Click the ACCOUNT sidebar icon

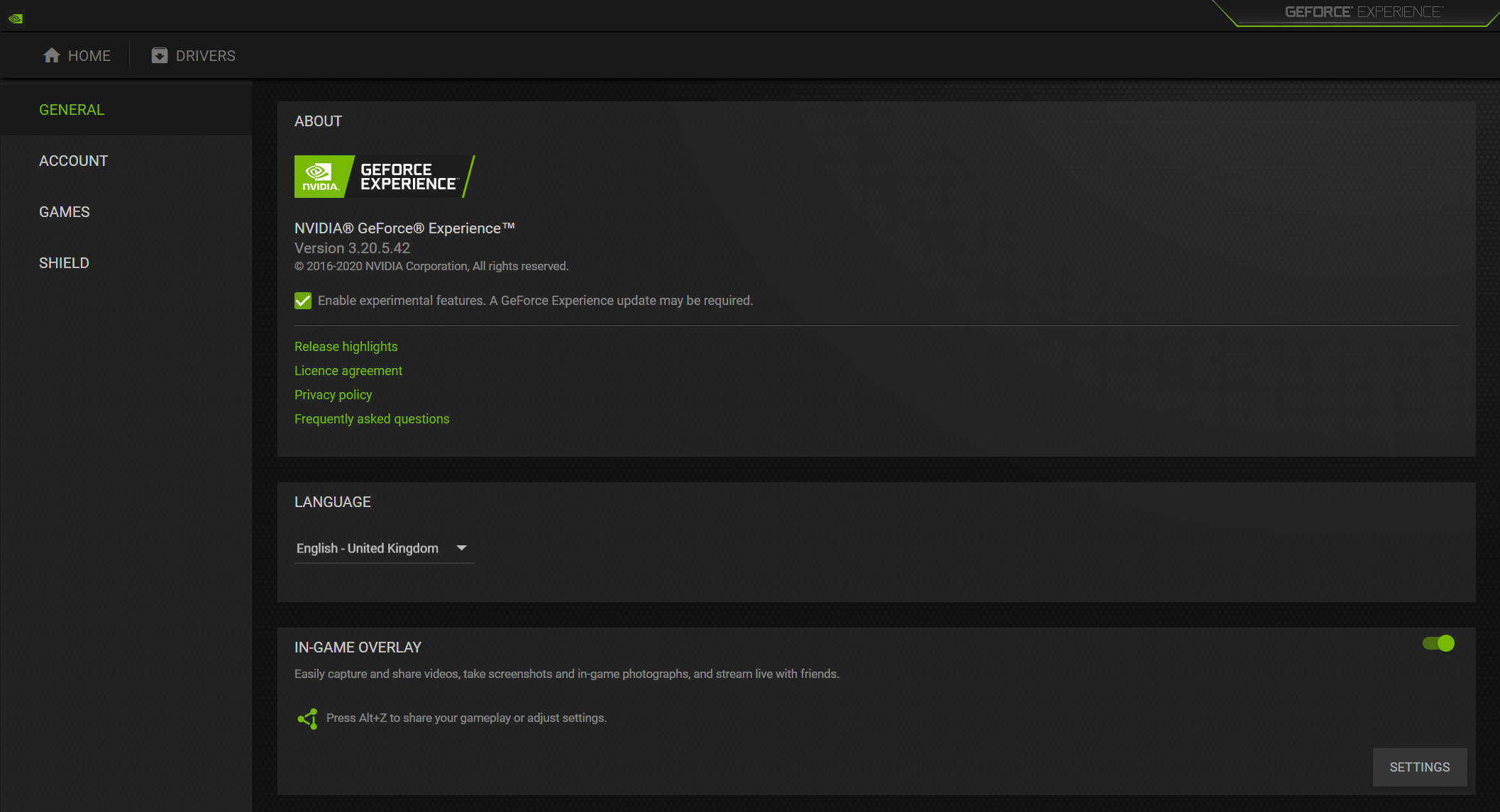73,160
